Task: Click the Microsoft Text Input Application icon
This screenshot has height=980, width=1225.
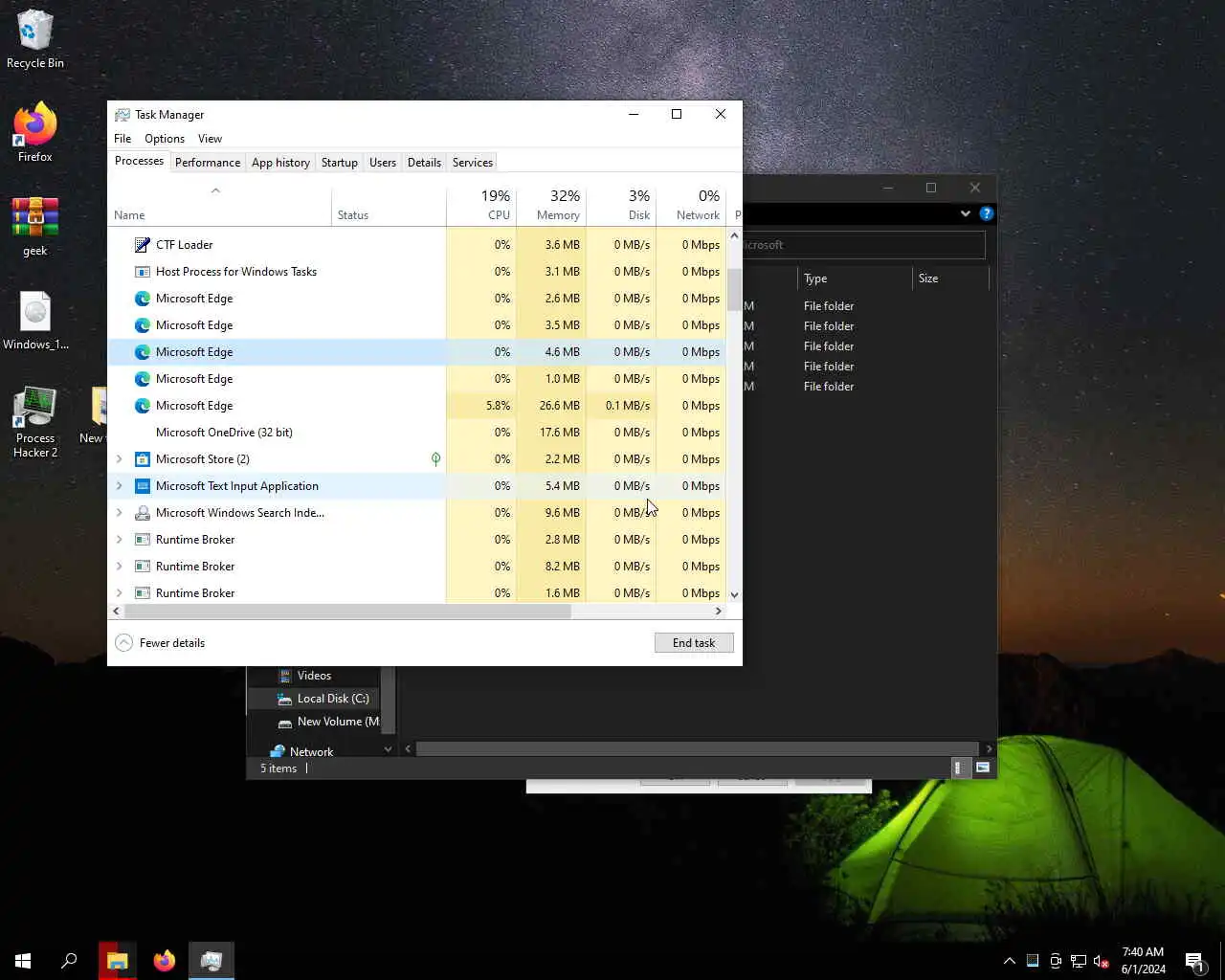Action: click(143, 486)
